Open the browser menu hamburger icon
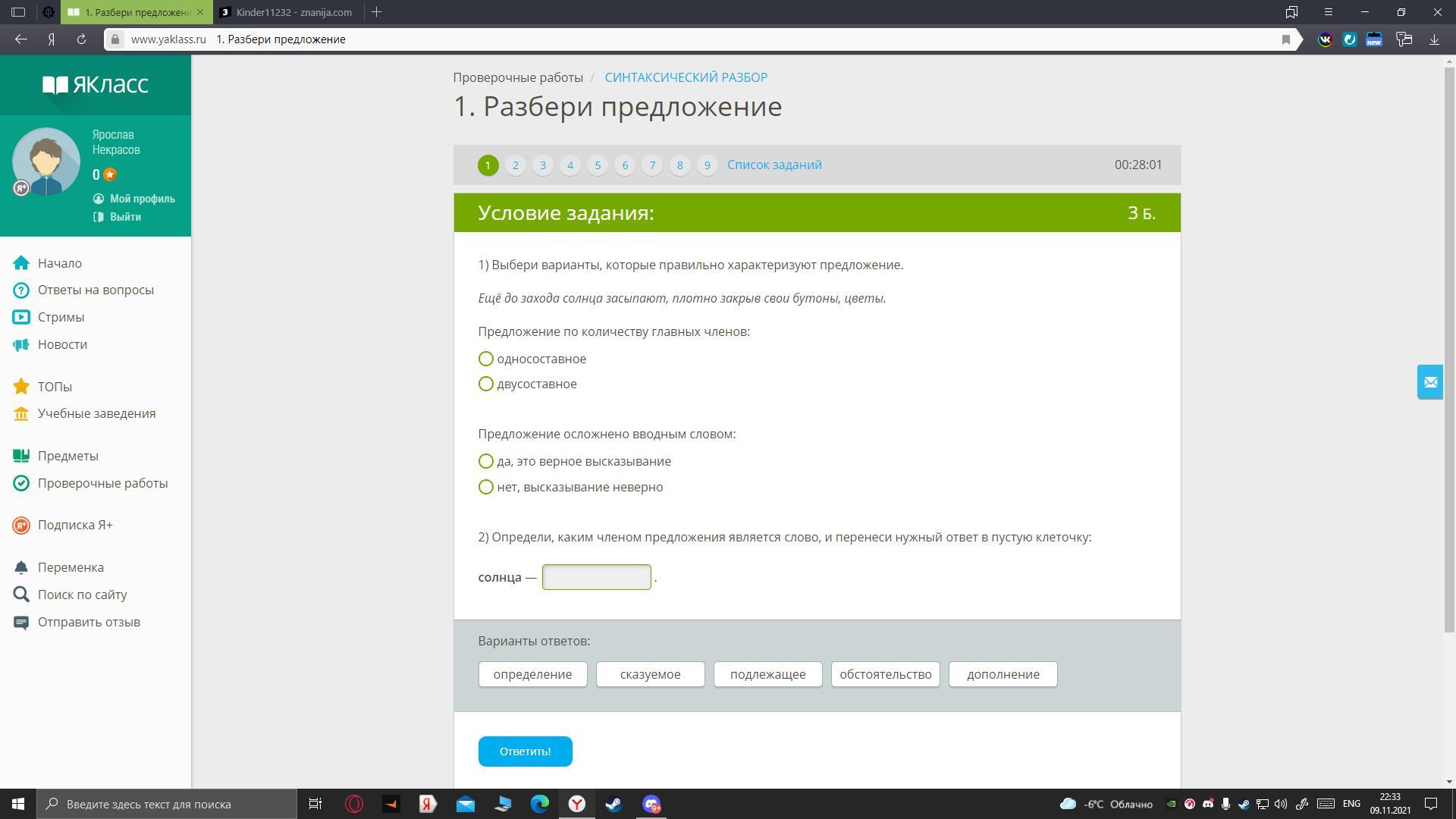Image resolution: width=1456 pixels, height=819 pixels. click(1328, 12)
